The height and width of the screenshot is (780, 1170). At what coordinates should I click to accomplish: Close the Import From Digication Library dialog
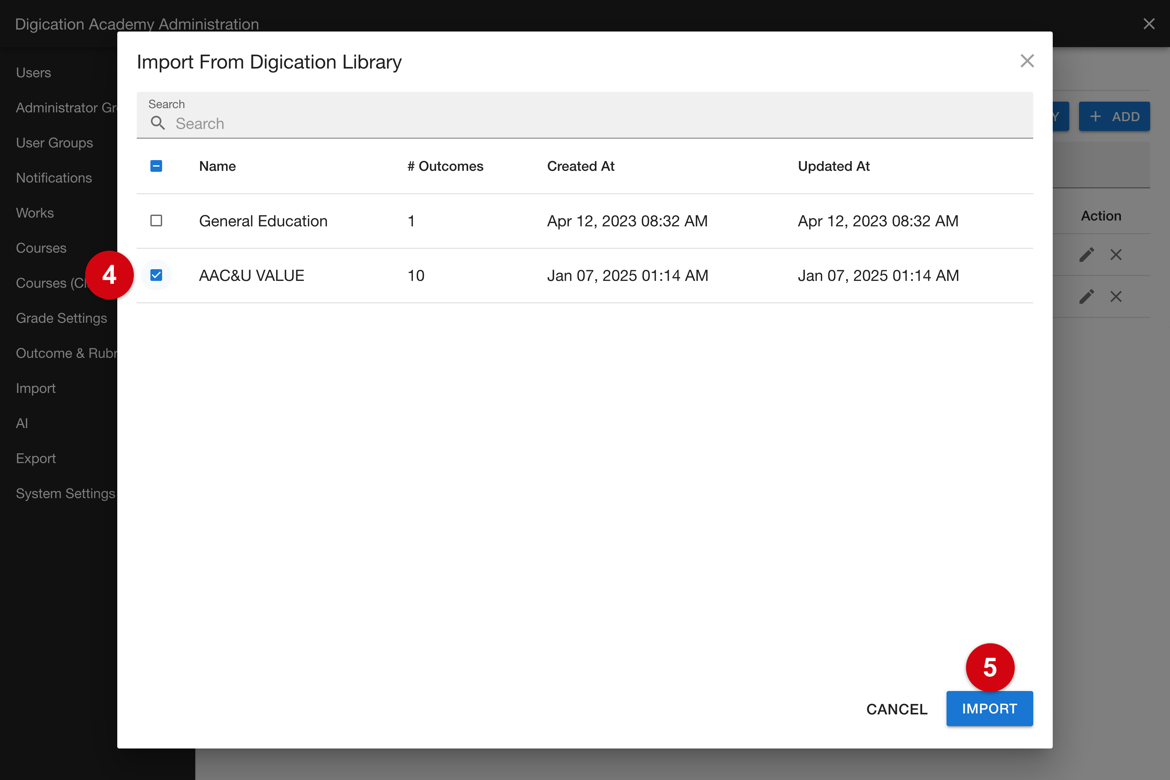click(1027, 61)
